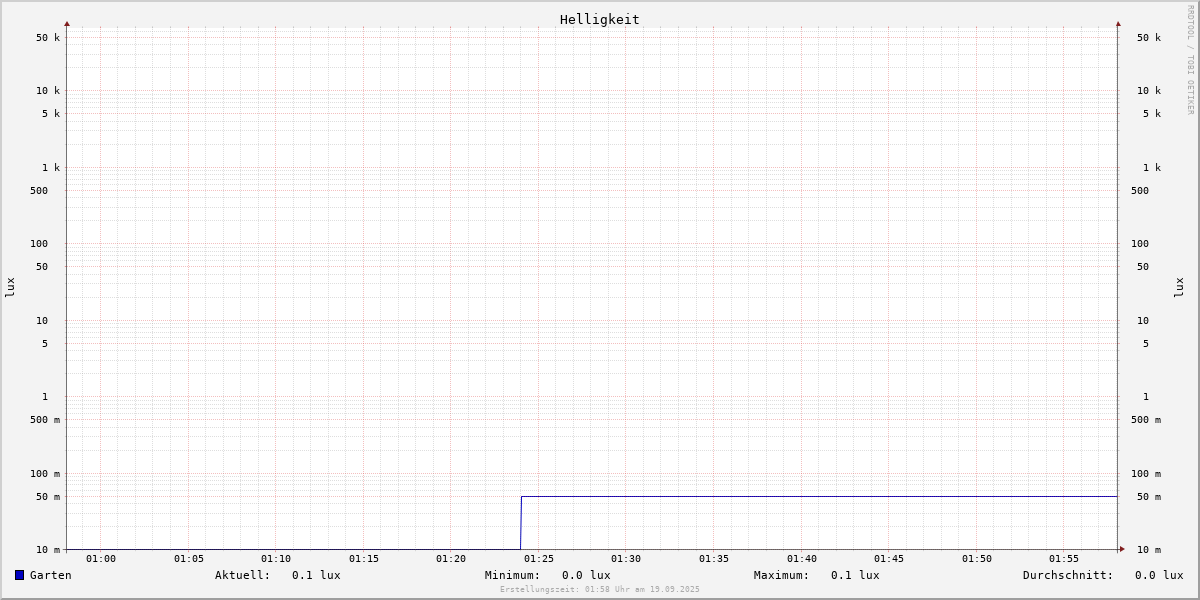Click the blue Garten legend color box
Screen dimensions: 1200x600
19,575
